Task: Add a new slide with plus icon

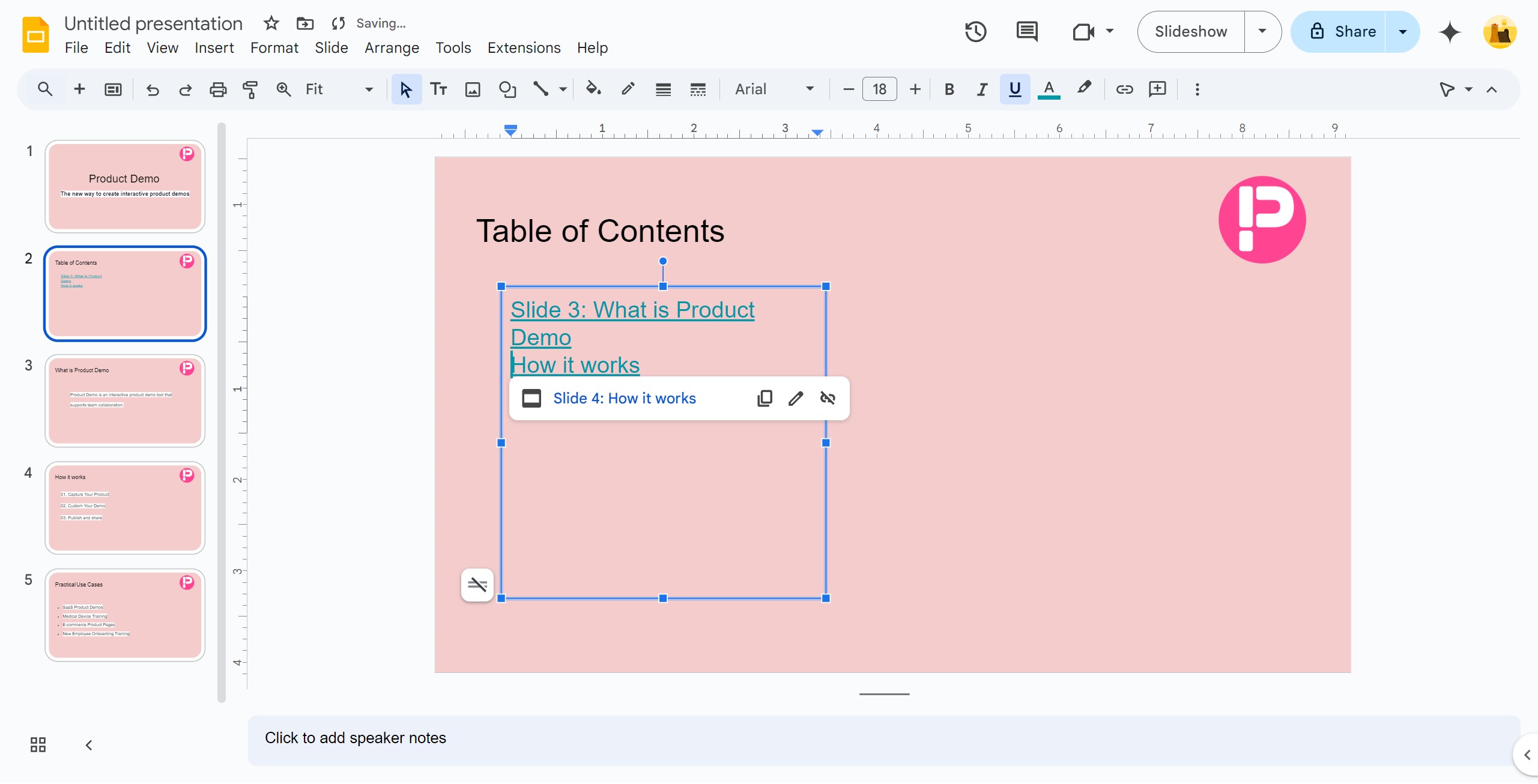Action: 79,89
